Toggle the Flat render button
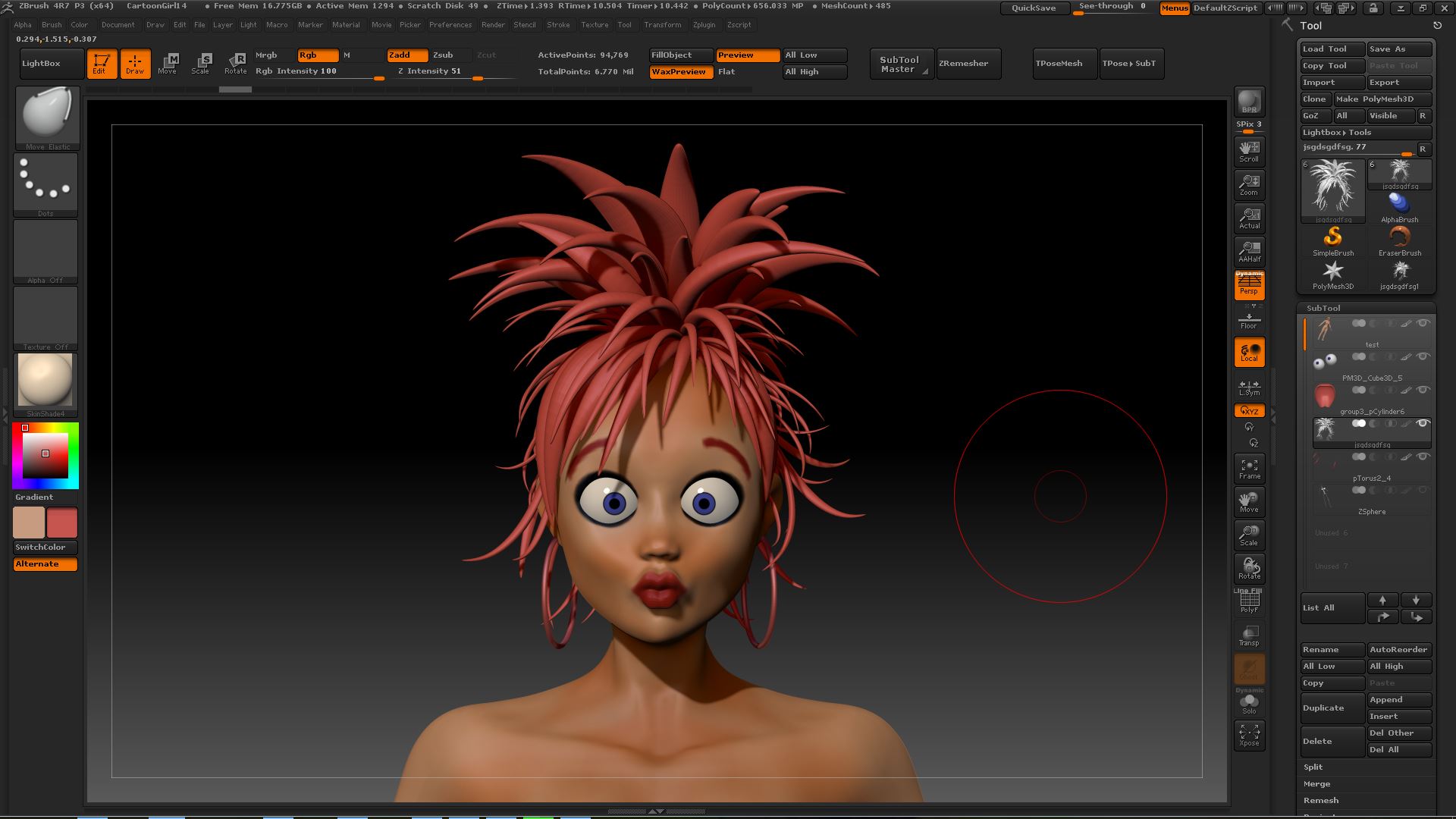The height and width of the screenshot is (819, 1456). pos(748,72)
